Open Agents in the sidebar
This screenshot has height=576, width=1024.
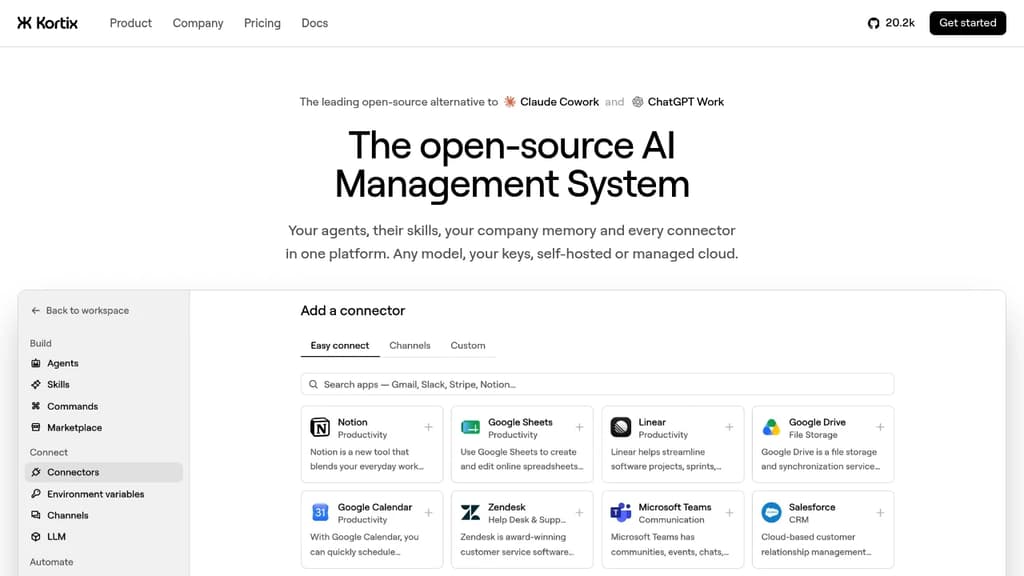pos(104,363)
